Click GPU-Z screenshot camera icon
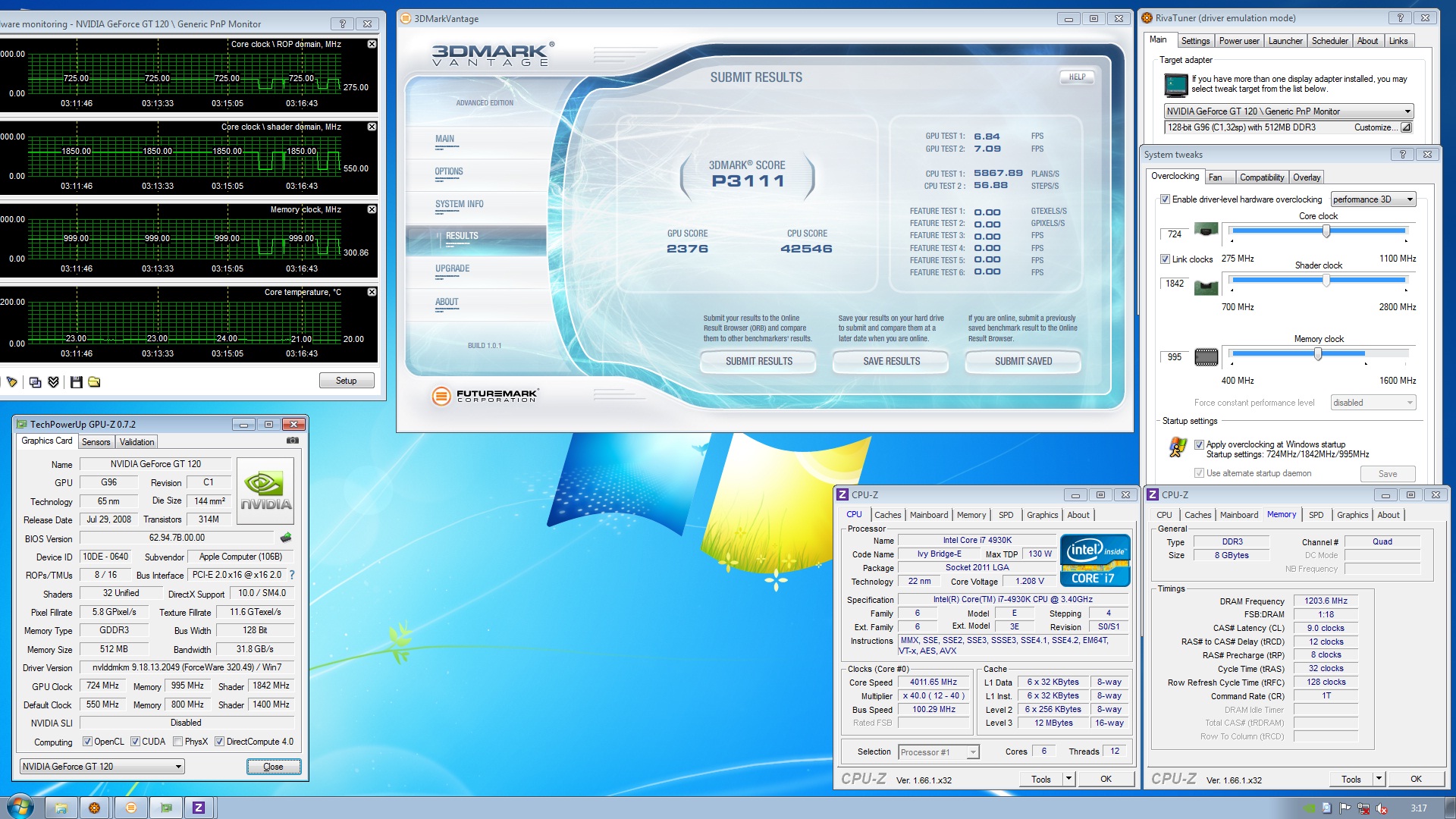The width and height of the screenshot is (1456, 819). (x=292, y=441)
